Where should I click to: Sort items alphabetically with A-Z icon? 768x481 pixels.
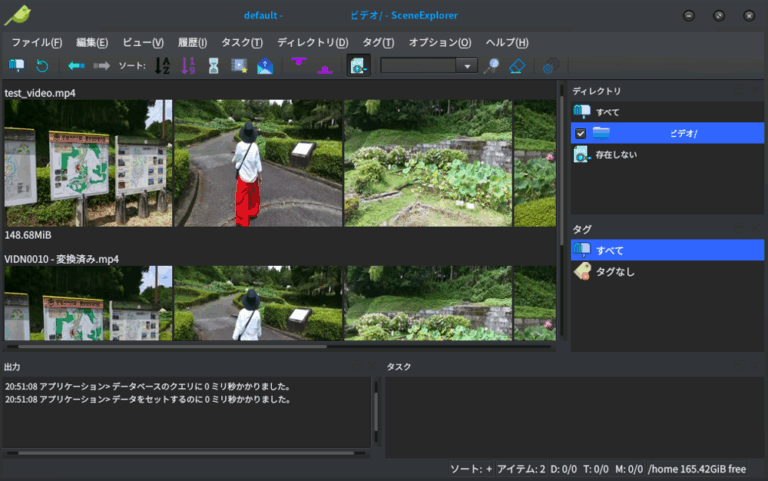point(162,66)
